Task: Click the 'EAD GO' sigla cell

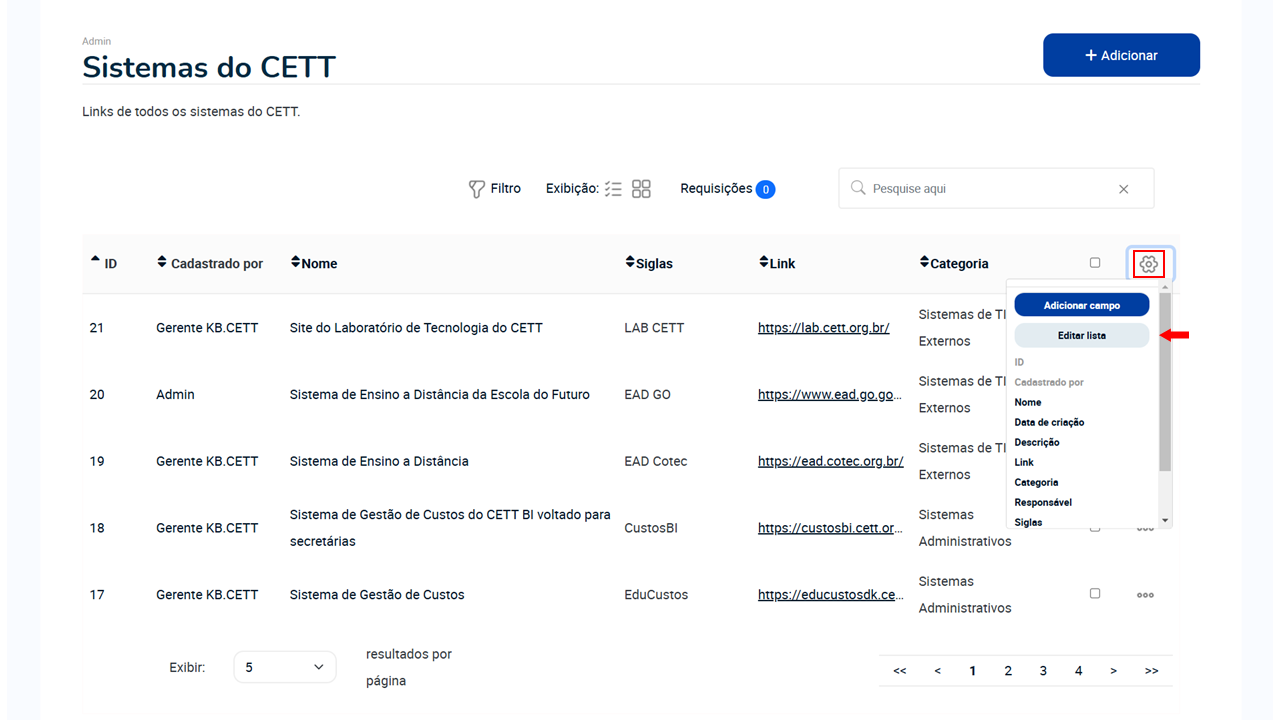Action: click(x=648, y=395)
